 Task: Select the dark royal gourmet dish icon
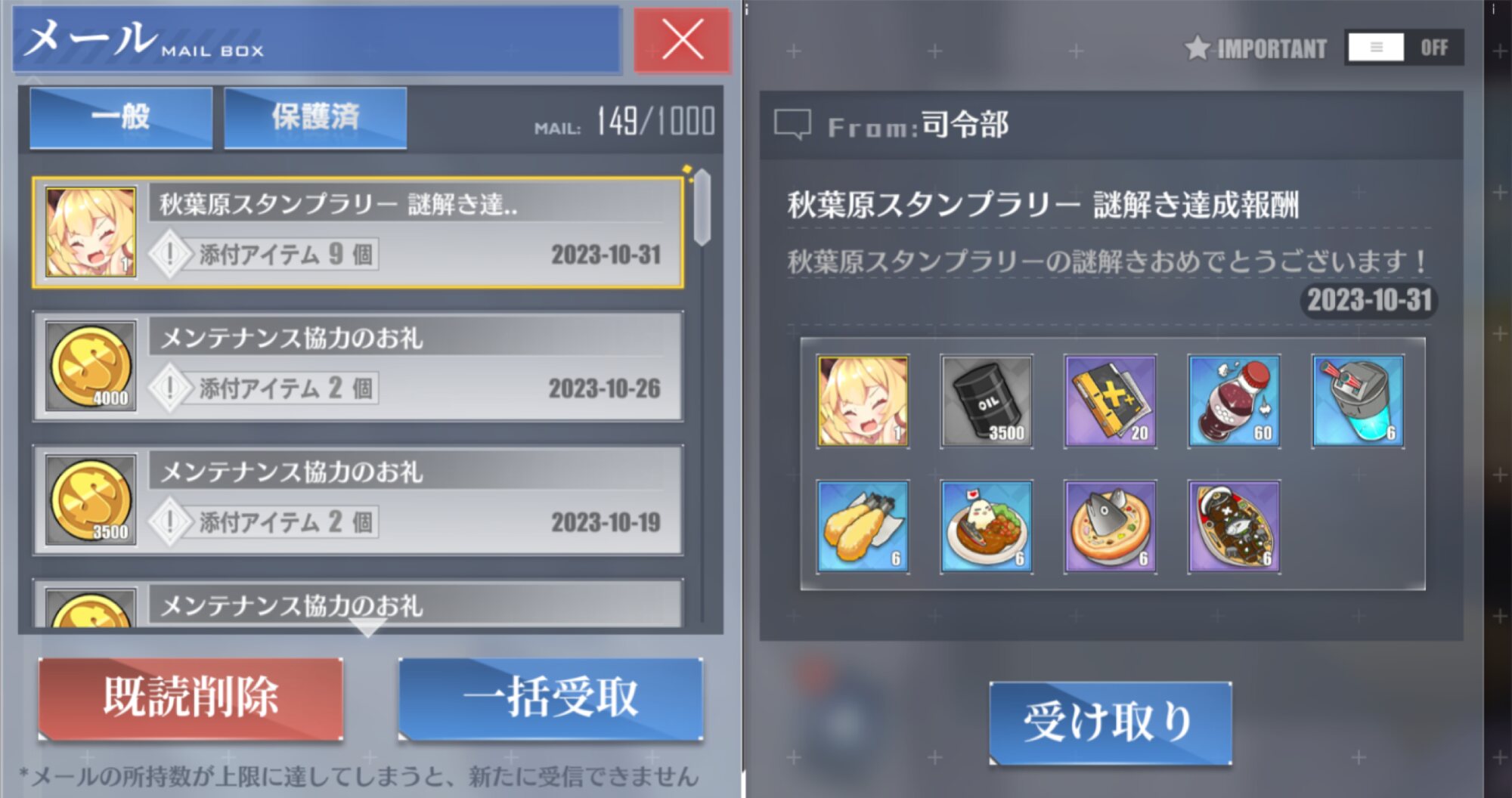(x=1234, y=527)
